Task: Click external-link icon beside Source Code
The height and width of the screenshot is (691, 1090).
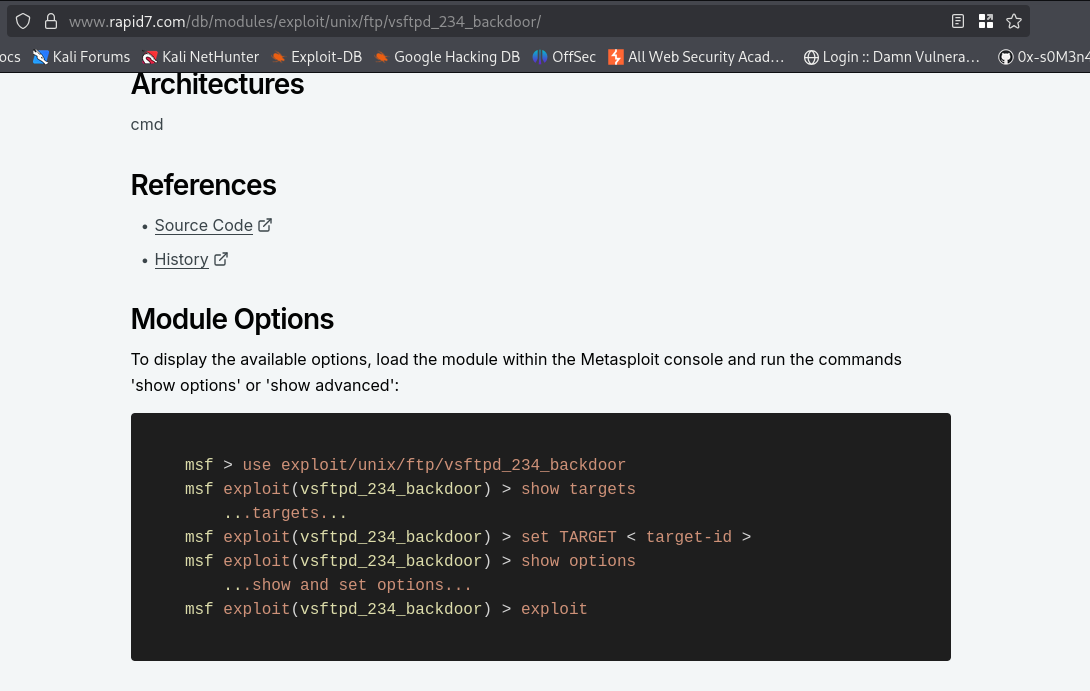Action: tap(265, 225)
